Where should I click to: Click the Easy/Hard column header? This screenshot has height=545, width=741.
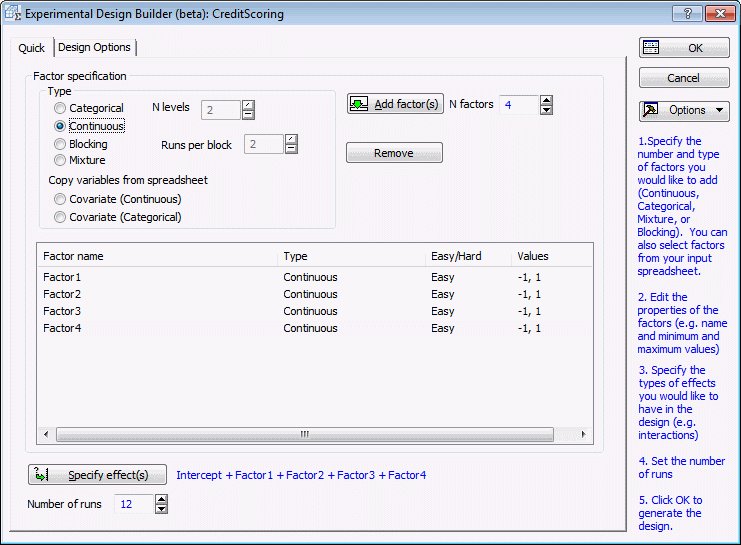pyautogui.click(x=468, y=256)
